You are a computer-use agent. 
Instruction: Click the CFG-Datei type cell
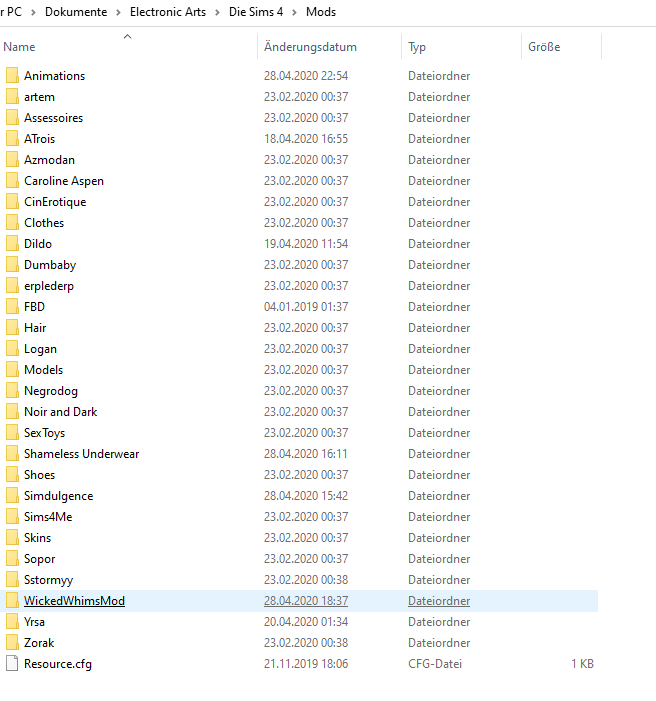coord(435,664)
